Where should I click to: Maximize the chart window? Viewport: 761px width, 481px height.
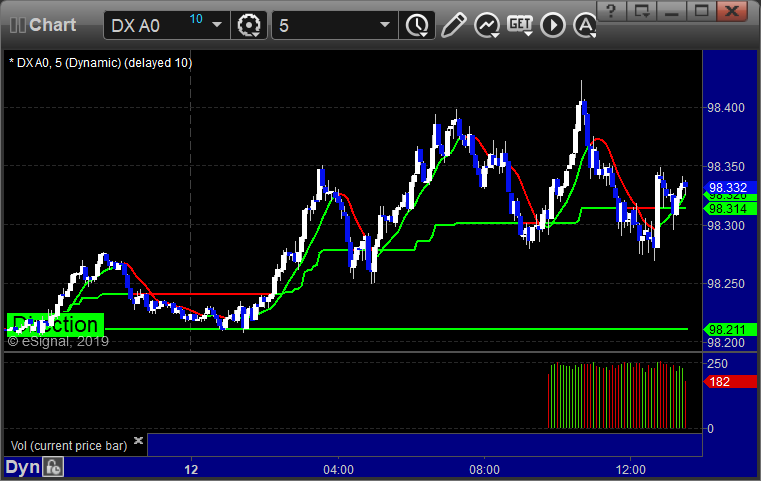[701, 11]
